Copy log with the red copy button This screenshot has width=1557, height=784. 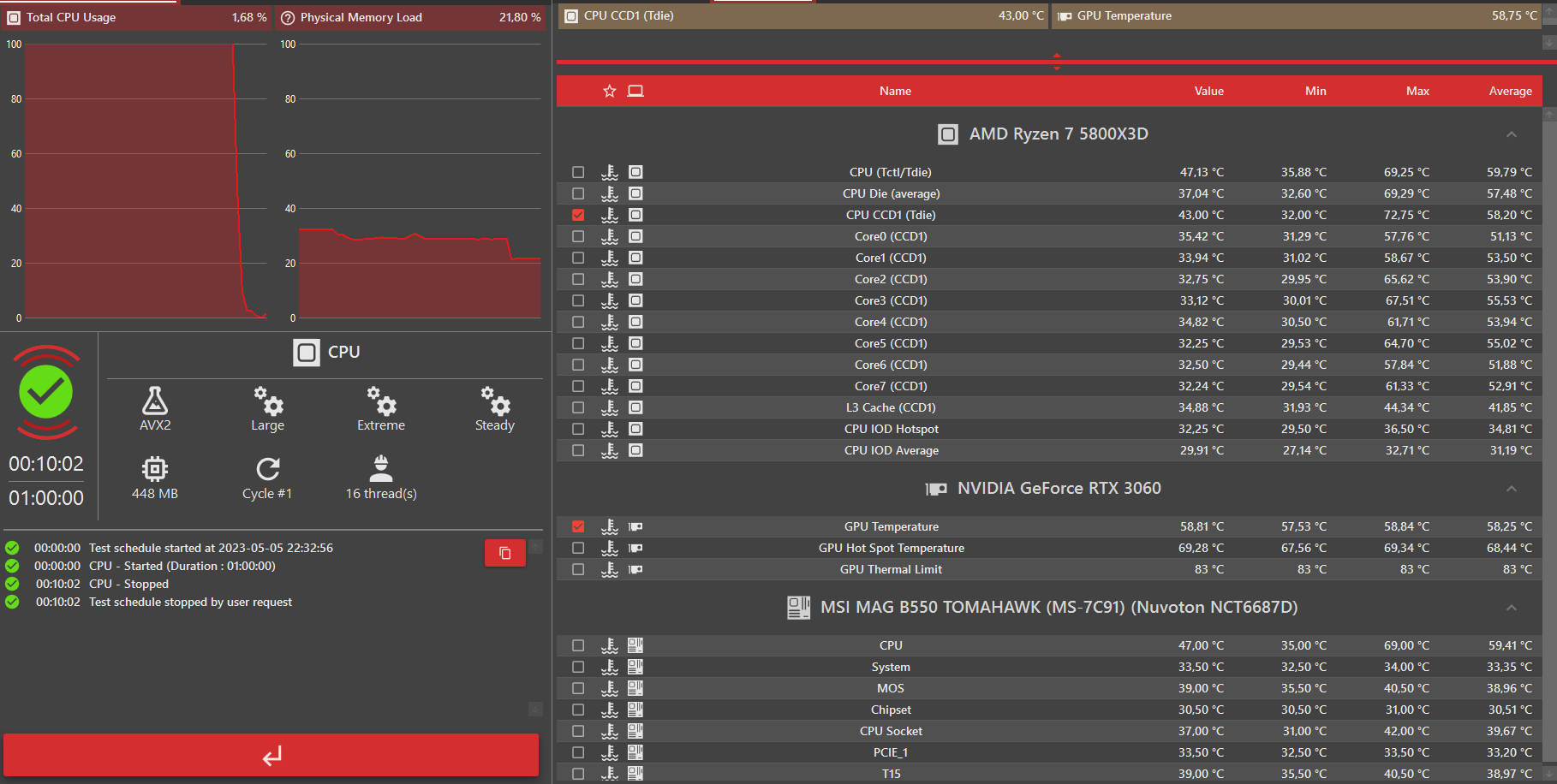pos(505,553)
